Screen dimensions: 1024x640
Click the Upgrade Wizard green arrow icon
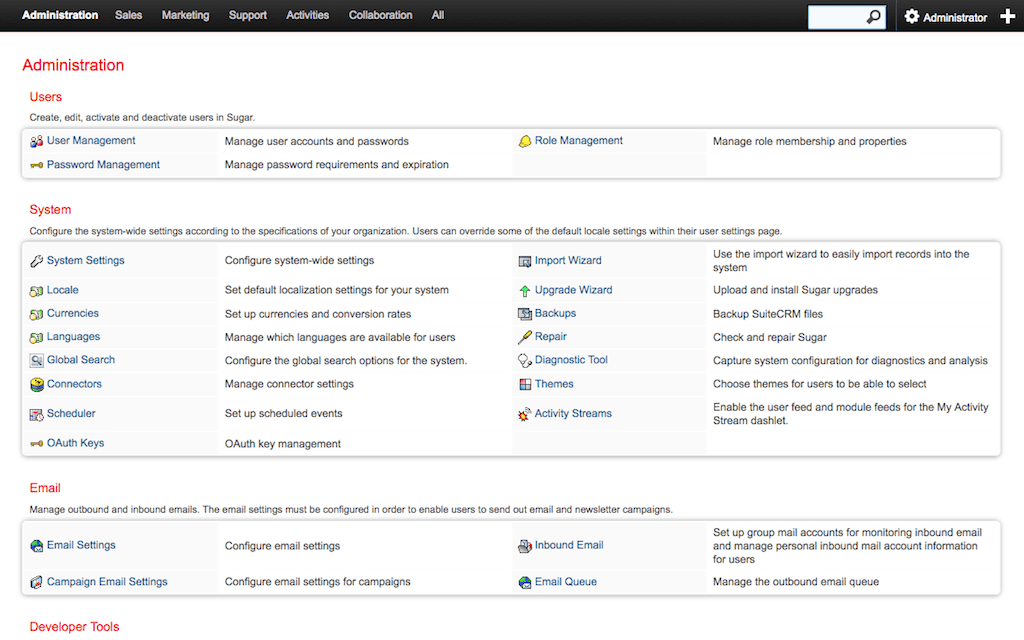(x=525, y=291)
